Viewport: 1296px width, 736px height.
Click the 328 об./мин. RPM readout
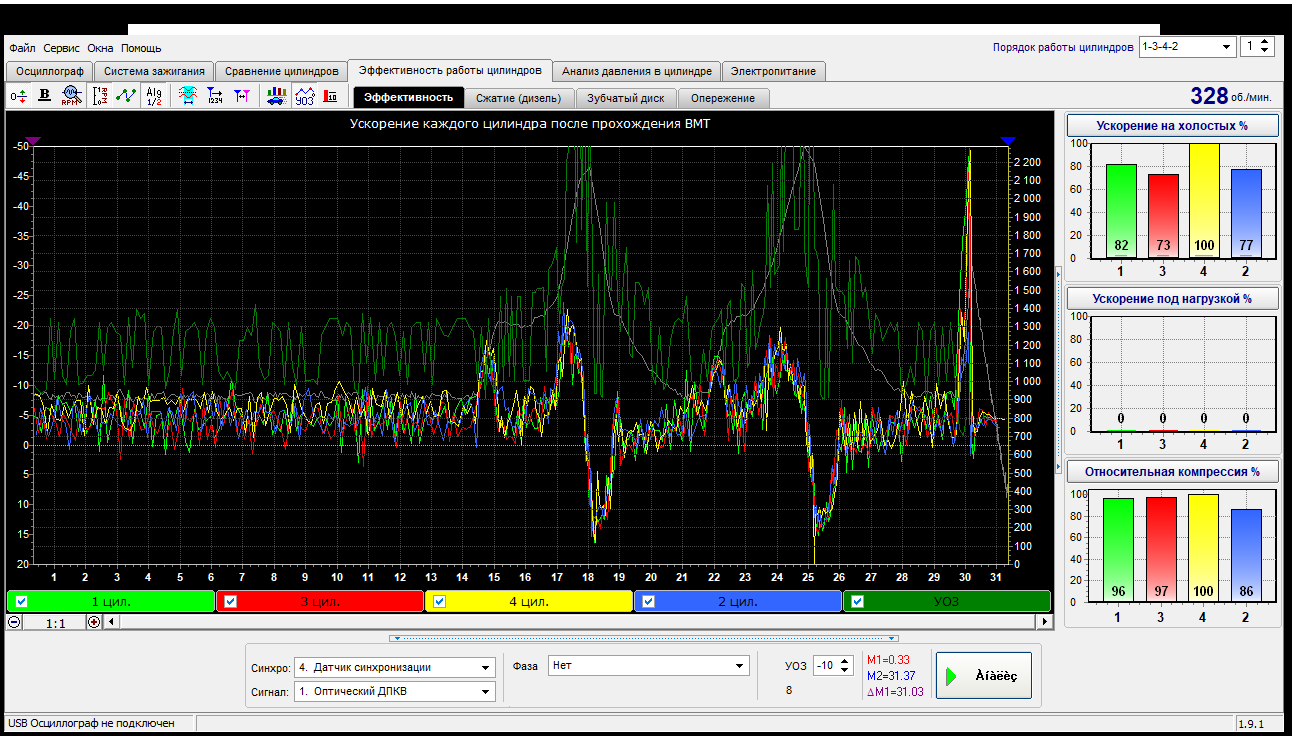pyautogui.click(x=1230, y=96)
